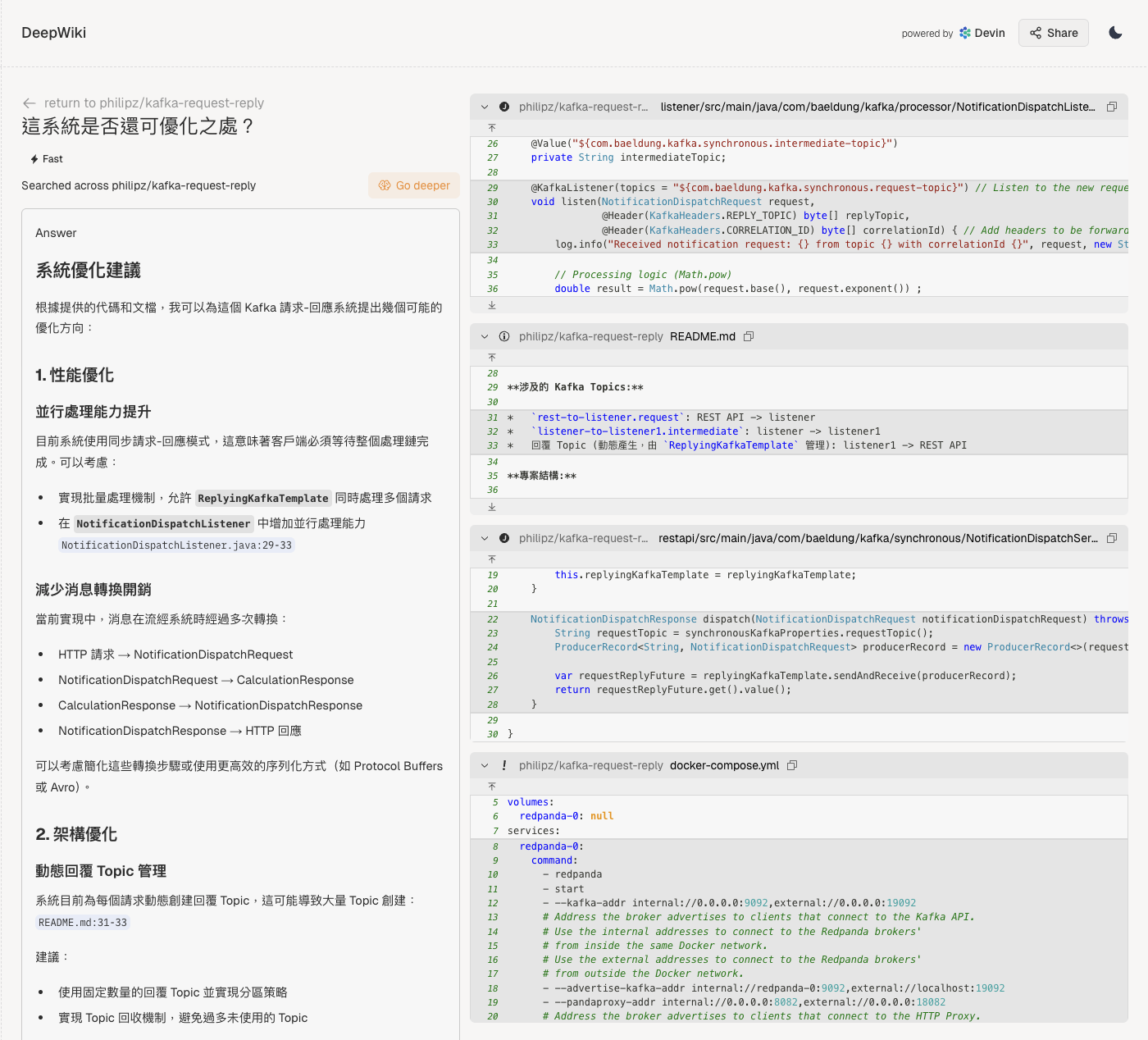1148x1040 pixels.
Task: Toggle dark mode moon icon
Action: click(1115, 33)
